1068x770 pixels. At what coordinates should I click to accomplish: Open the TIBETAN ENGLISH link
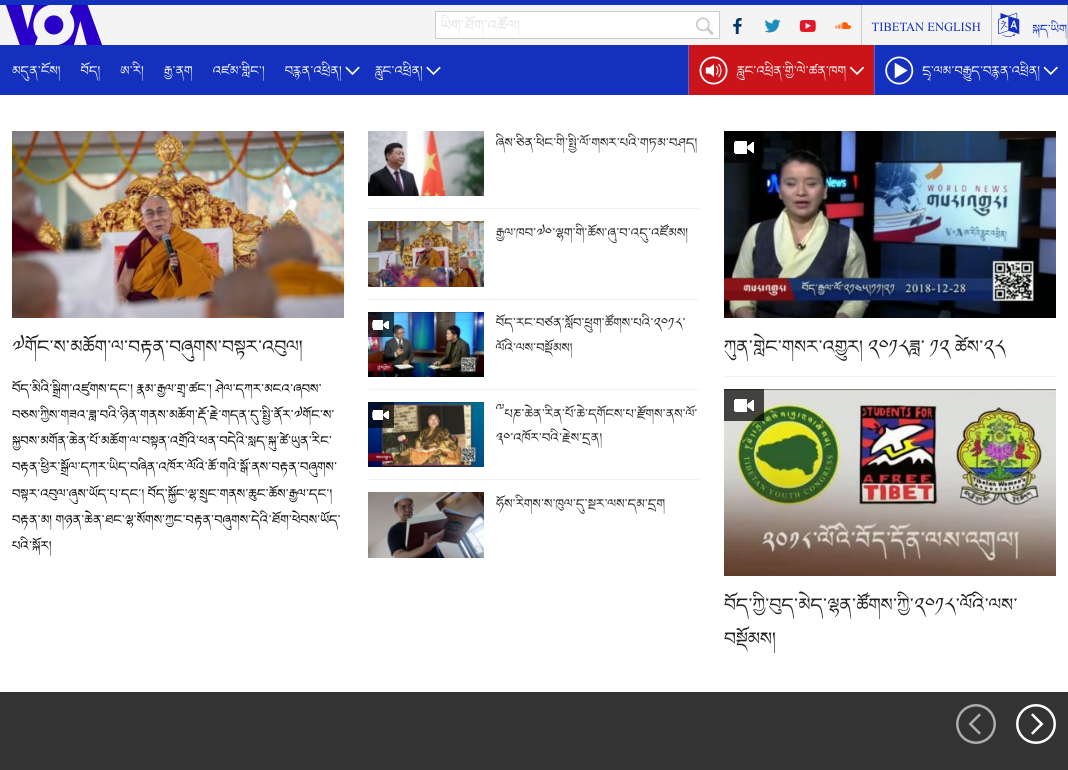pos(925,26)
